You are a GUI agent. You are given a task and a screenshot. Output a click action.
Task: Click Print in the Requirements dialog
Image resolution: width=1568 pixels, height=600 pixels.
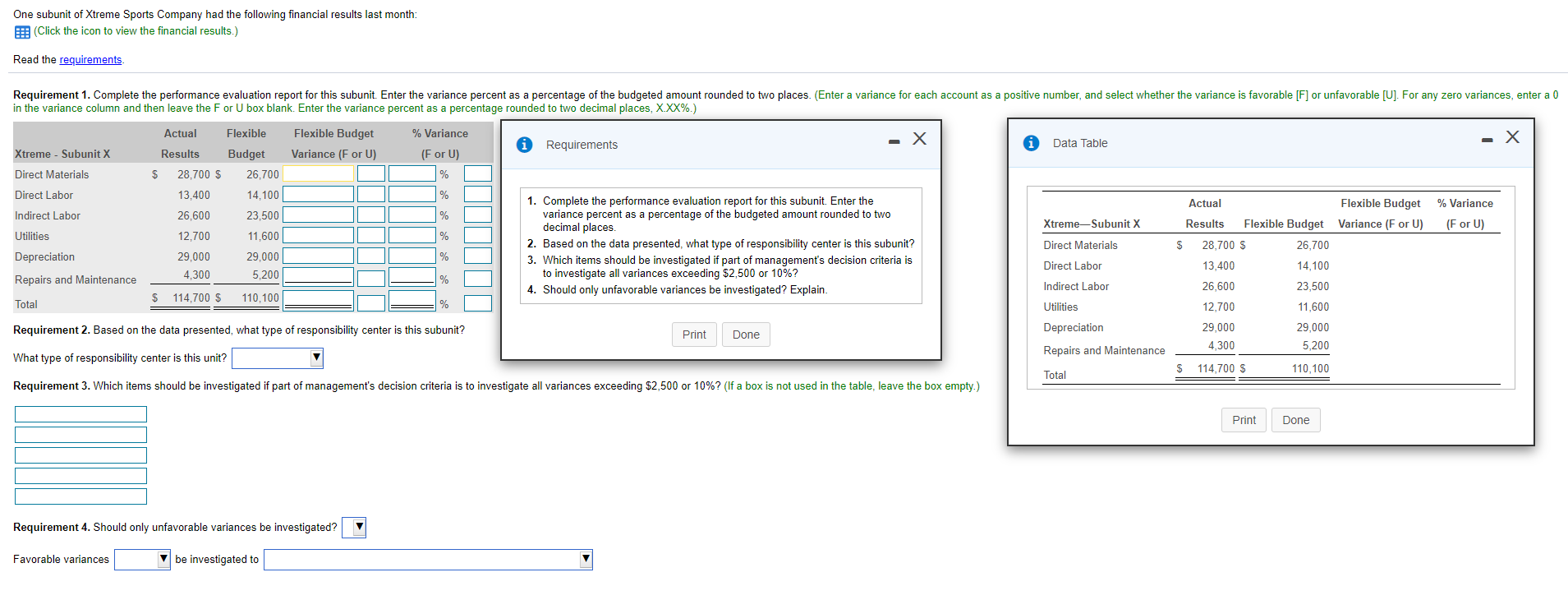694,335
